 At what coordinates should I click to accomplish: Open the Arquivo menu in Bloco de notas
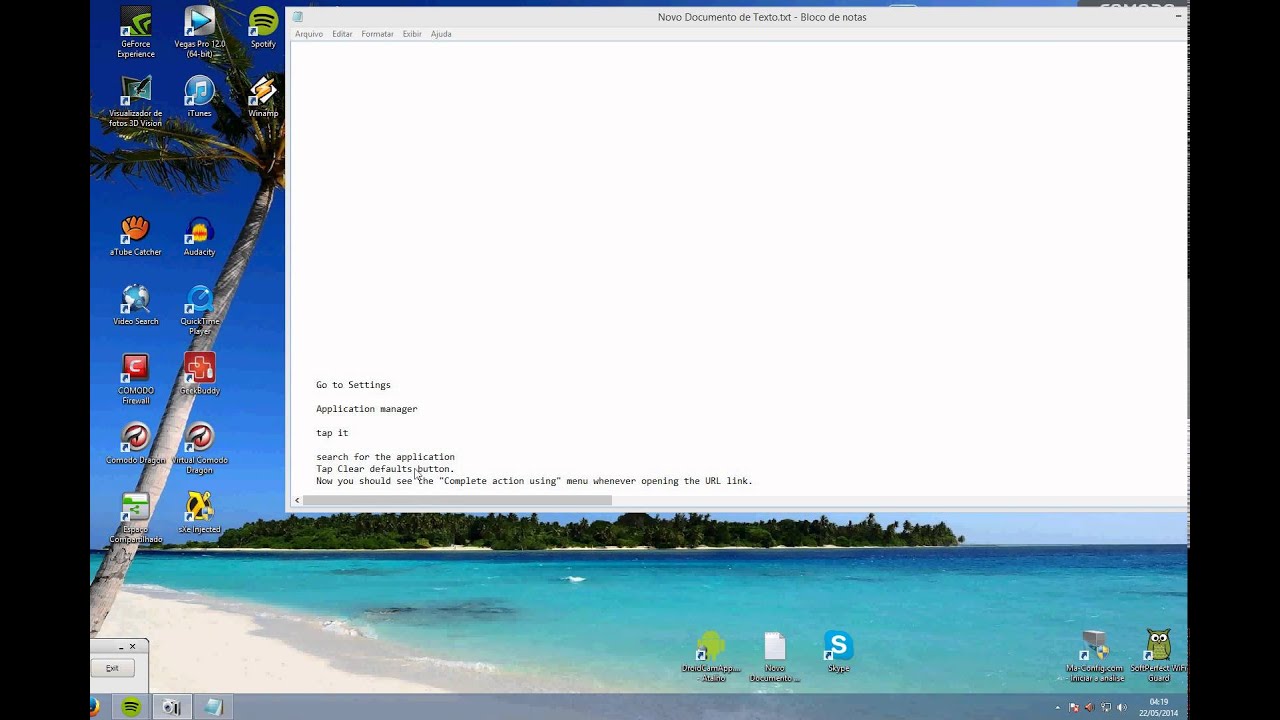pyautogui.click(x=308, y=34)
